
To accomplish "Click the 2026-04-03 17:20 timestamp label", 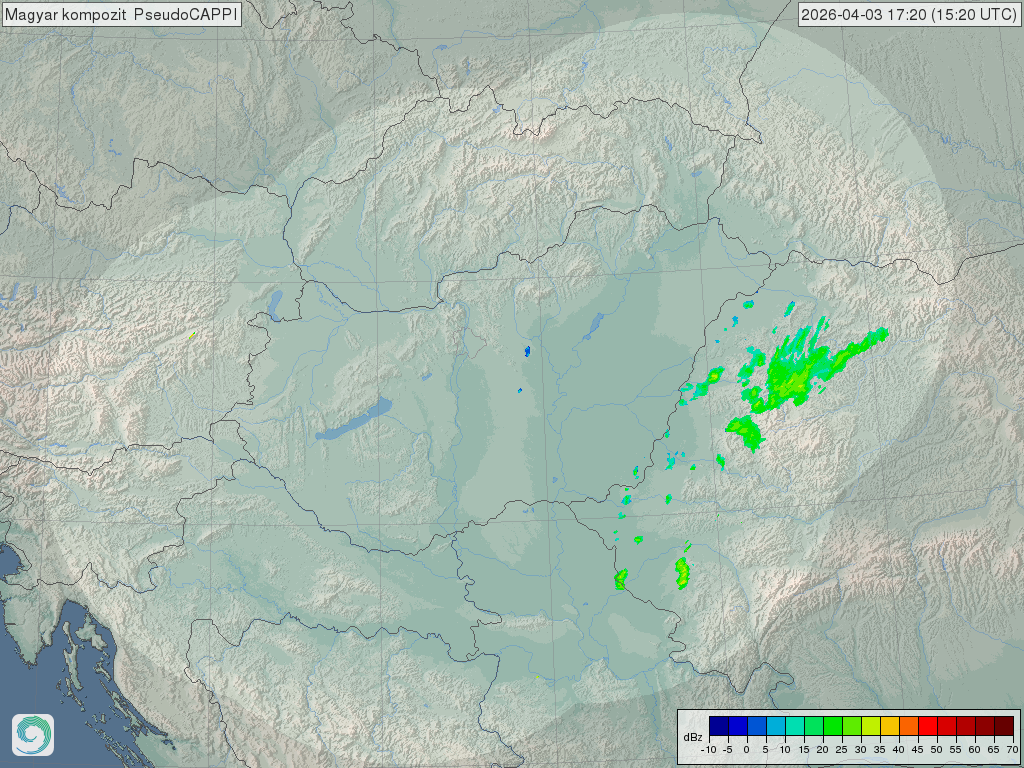I will click(909, 14).
